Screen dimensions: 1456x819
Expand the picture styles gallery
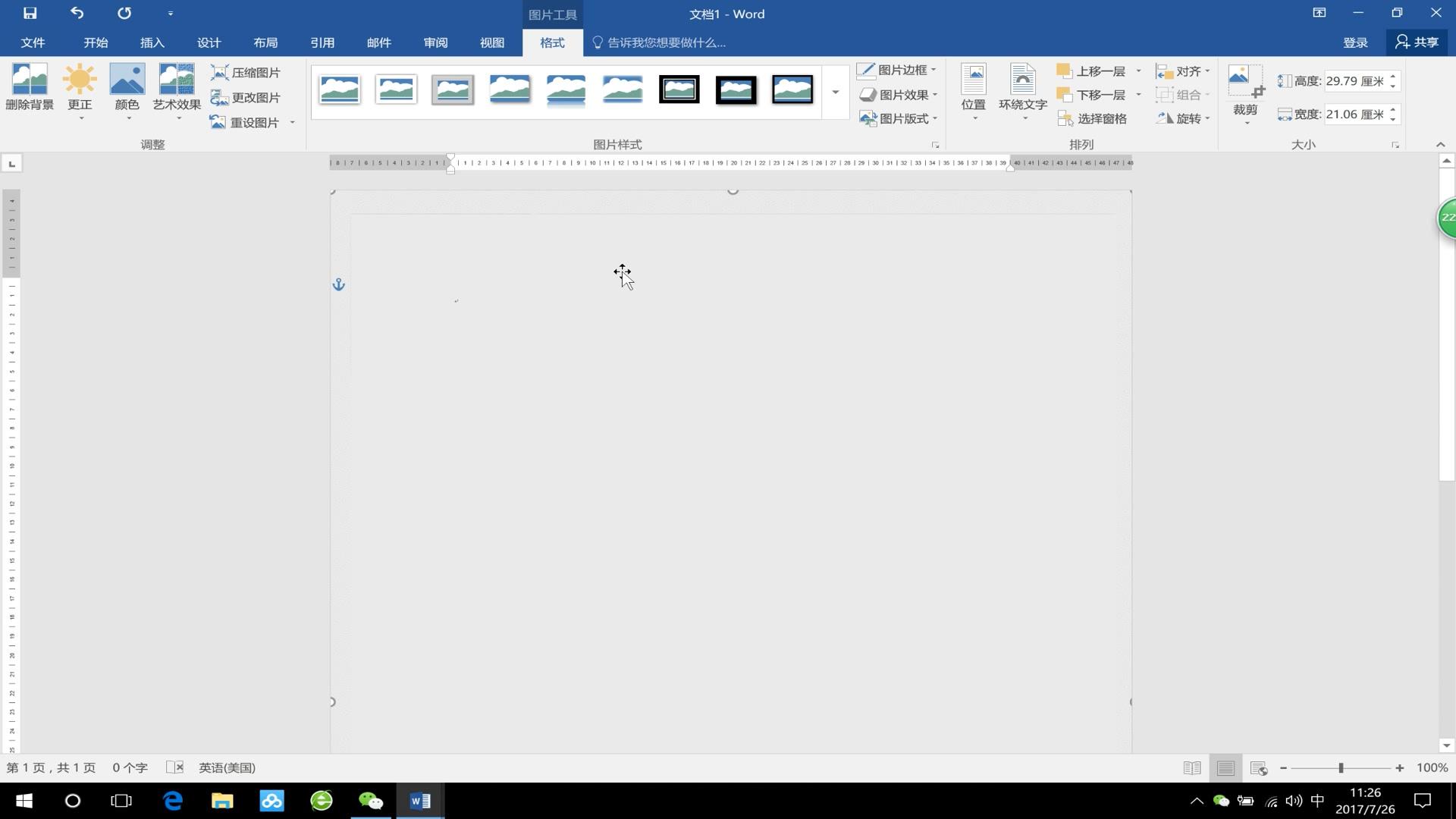tap(835, 93)
